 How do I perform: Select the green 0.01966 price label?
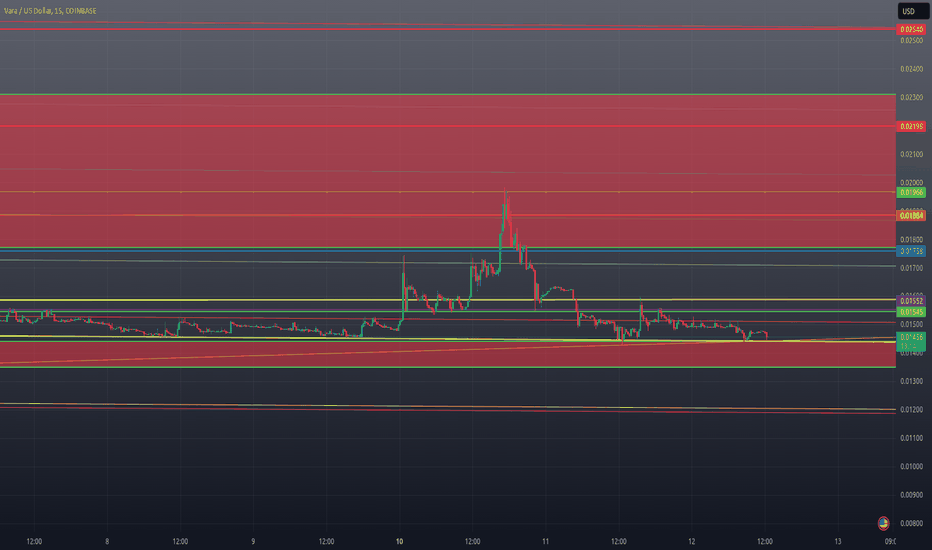(911, 192)
